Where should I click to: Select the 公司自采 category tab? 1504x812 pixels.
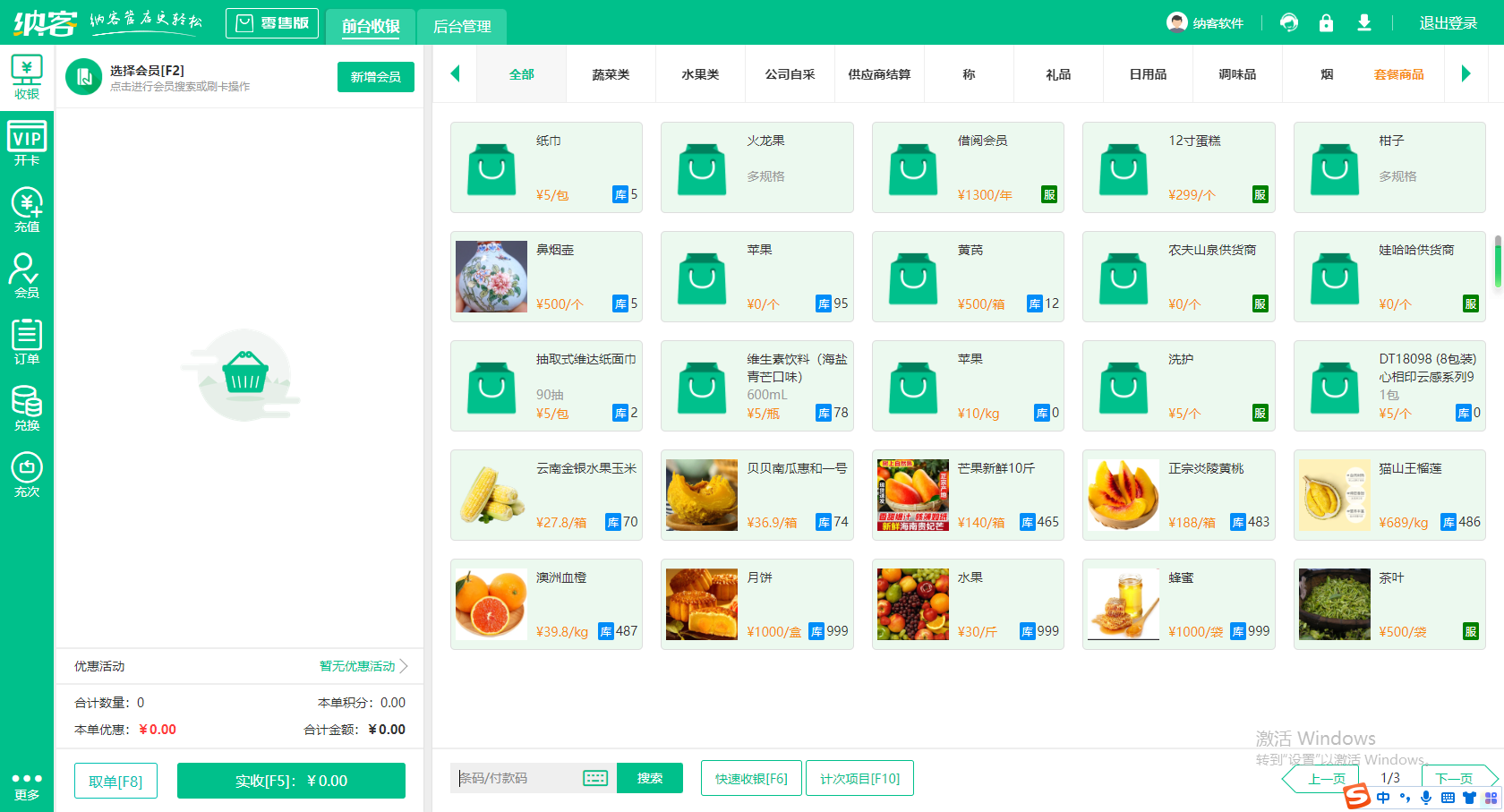coord(790,74)
